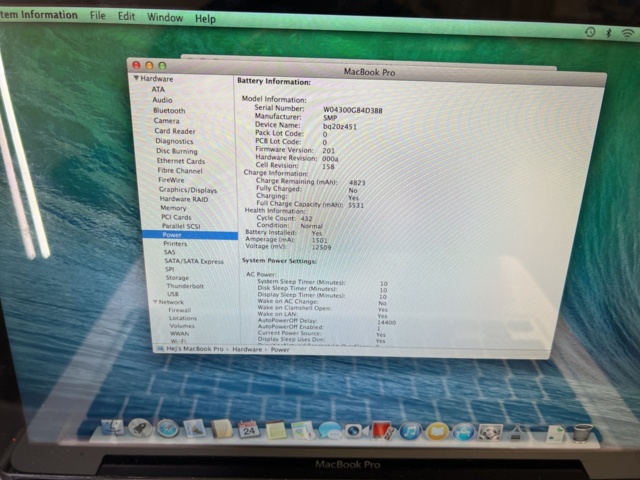Select Bluetooth in the Hardware list
This screenshot has height=480, width=640.
[169, 111]
